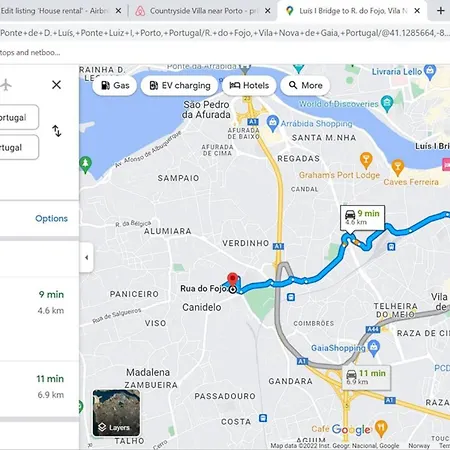The image size is (450, 450).
Task: Click the red destination pin
Action: click(x=232, y=279)
